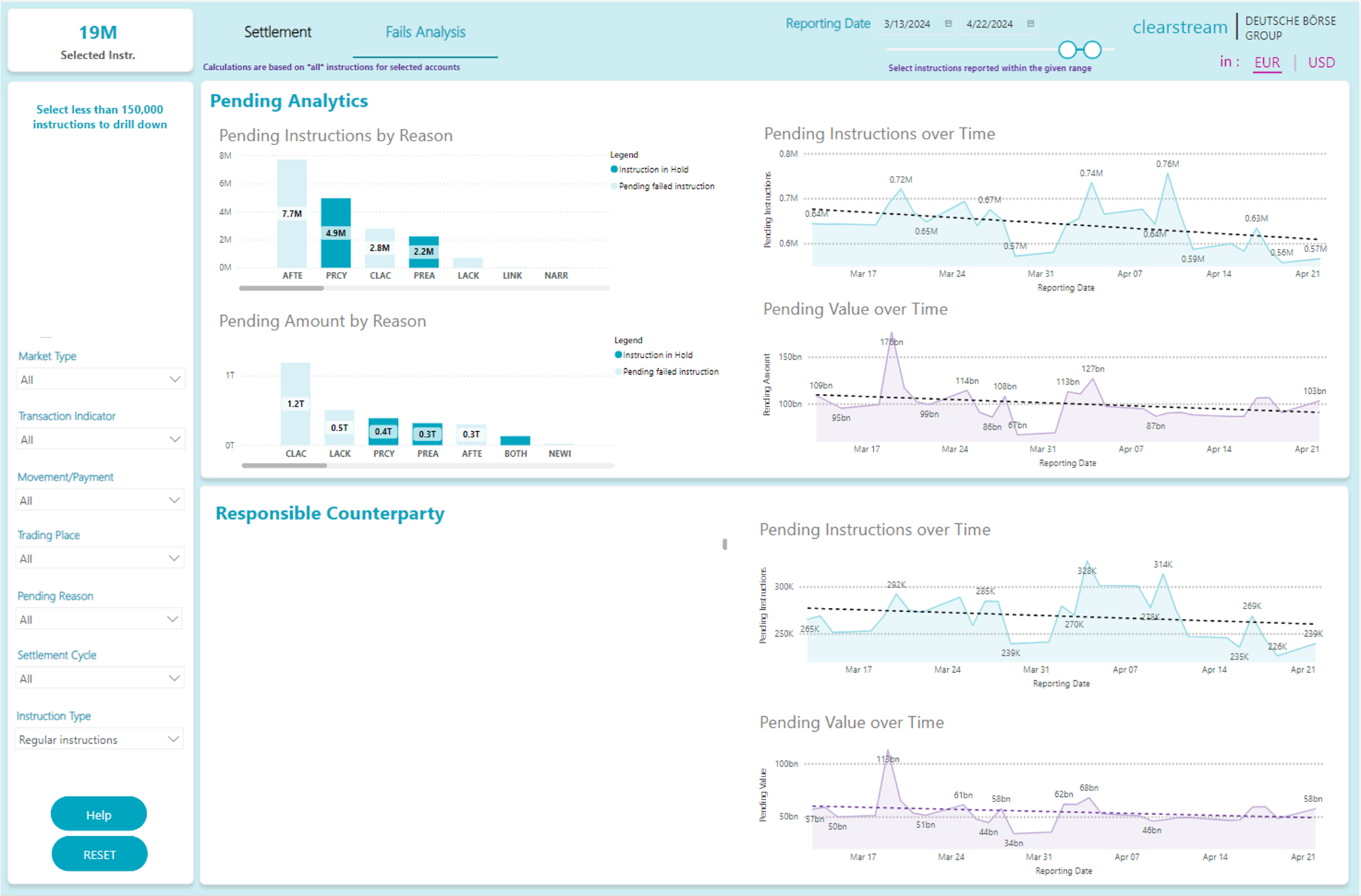The height and width of the screenshot is (896, 1361).
Task: Select the Fails Analysis tab
Action: (425, 32)
